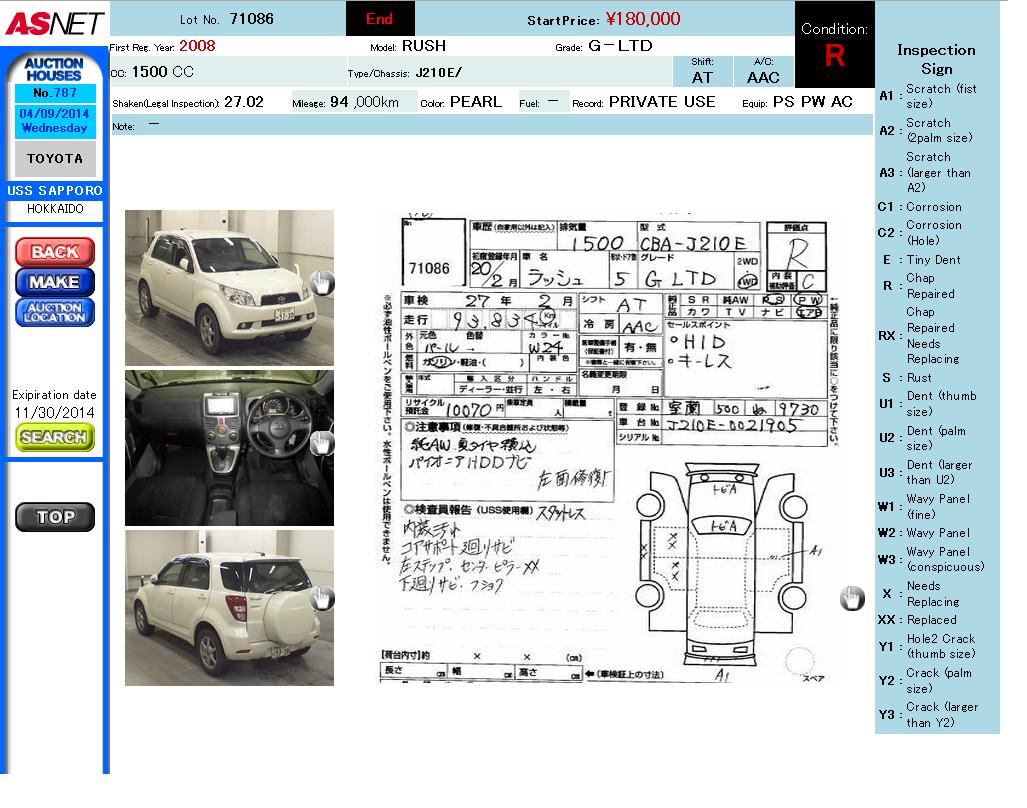Click the Grade G-LTD value
1027x808 pixels.
[x=620, y=46]
